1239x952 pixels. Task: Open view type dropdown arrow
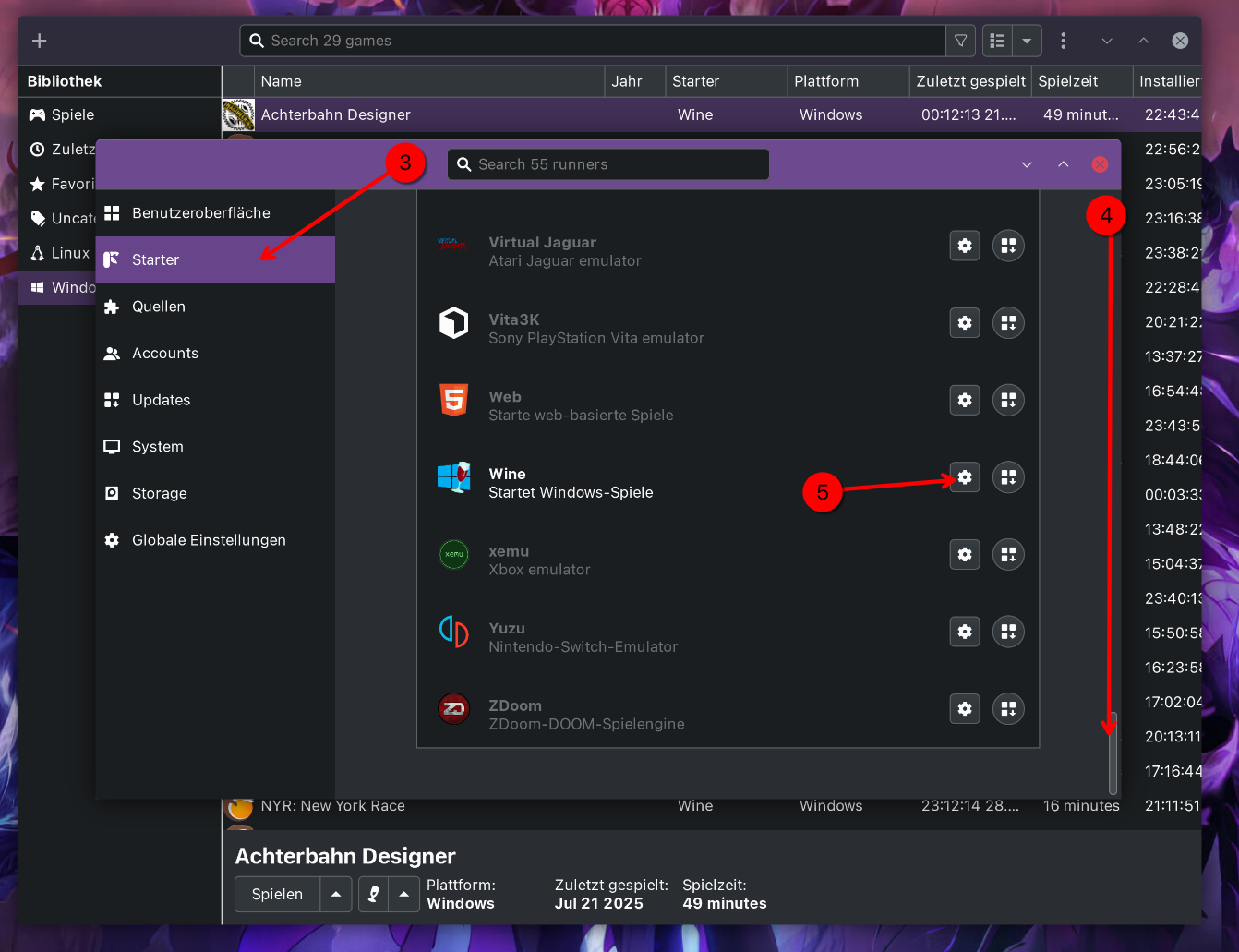[x=1028, y=41]
